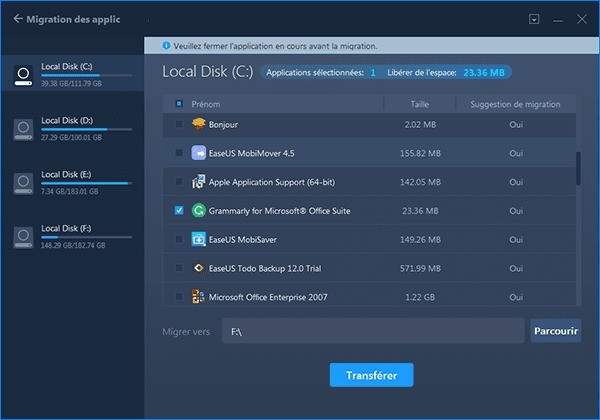Click Apple Application Support (64-bit) name
The image size is (600, 420).
pos(272,182)
